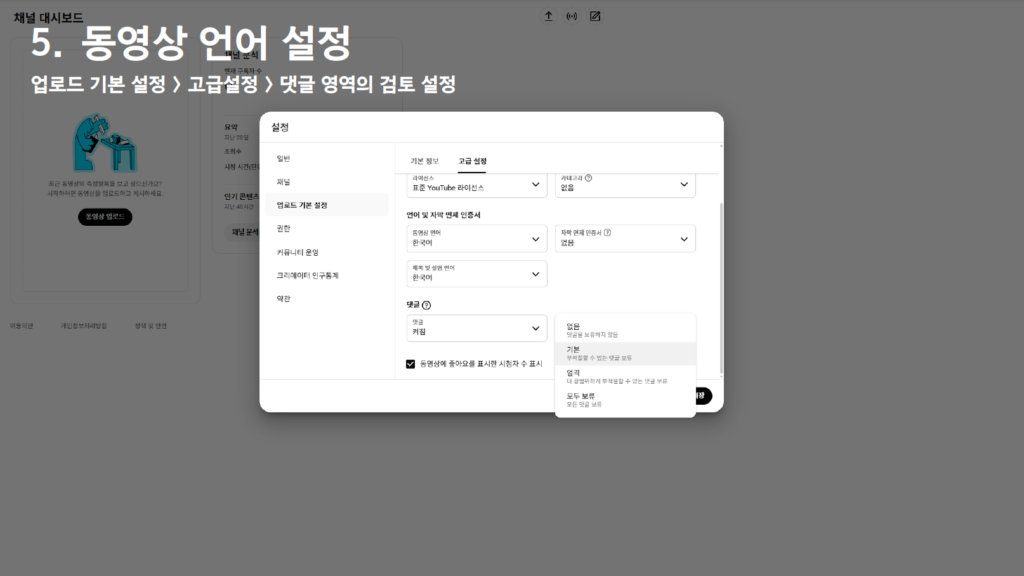Choose 엄격 option in comment review list
Image resolution: width=1024 pixels, height=576 pixels.
(x=625, y=377)
